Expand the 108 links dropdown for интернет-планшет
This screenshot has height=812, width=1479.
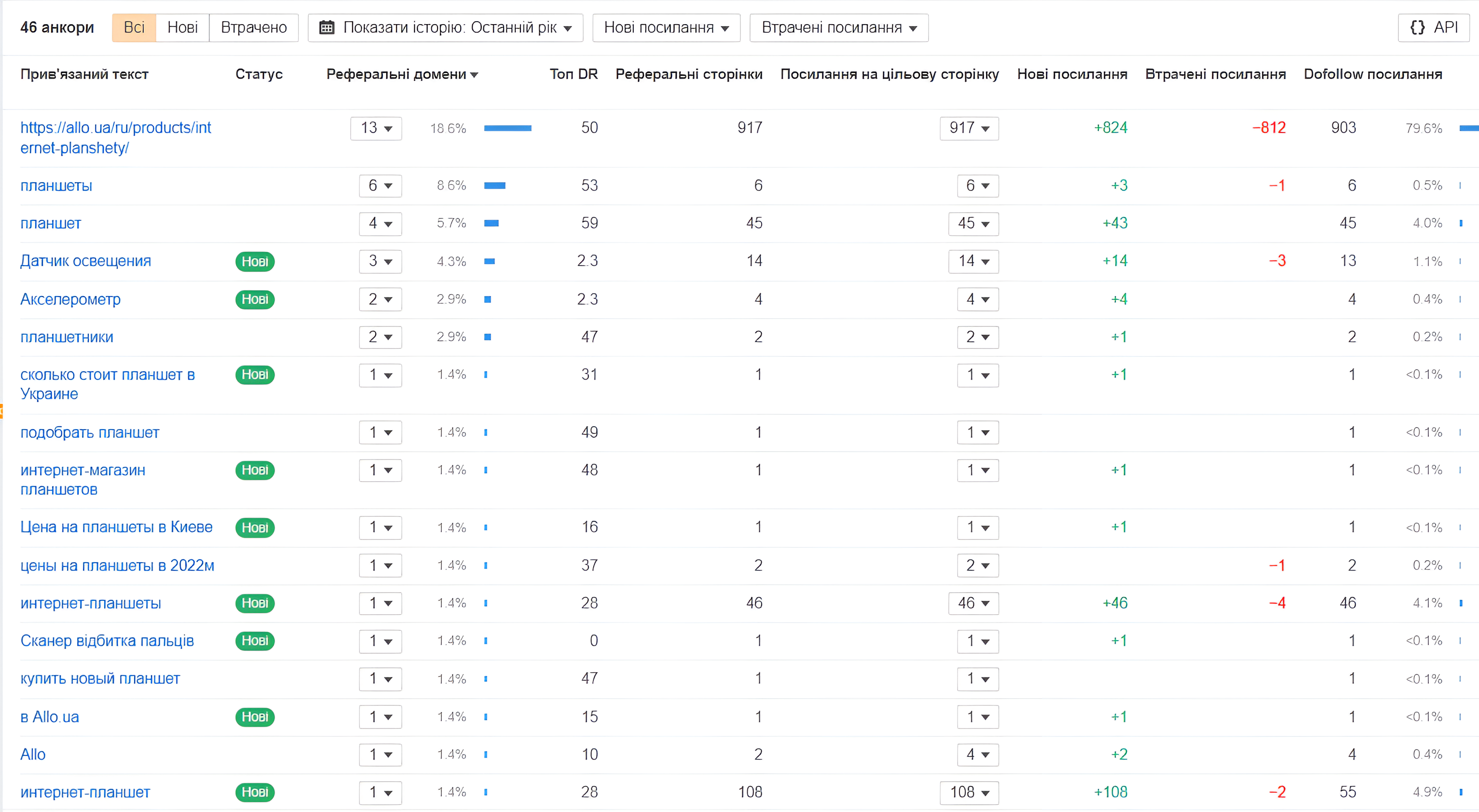(x=969, y=793)
